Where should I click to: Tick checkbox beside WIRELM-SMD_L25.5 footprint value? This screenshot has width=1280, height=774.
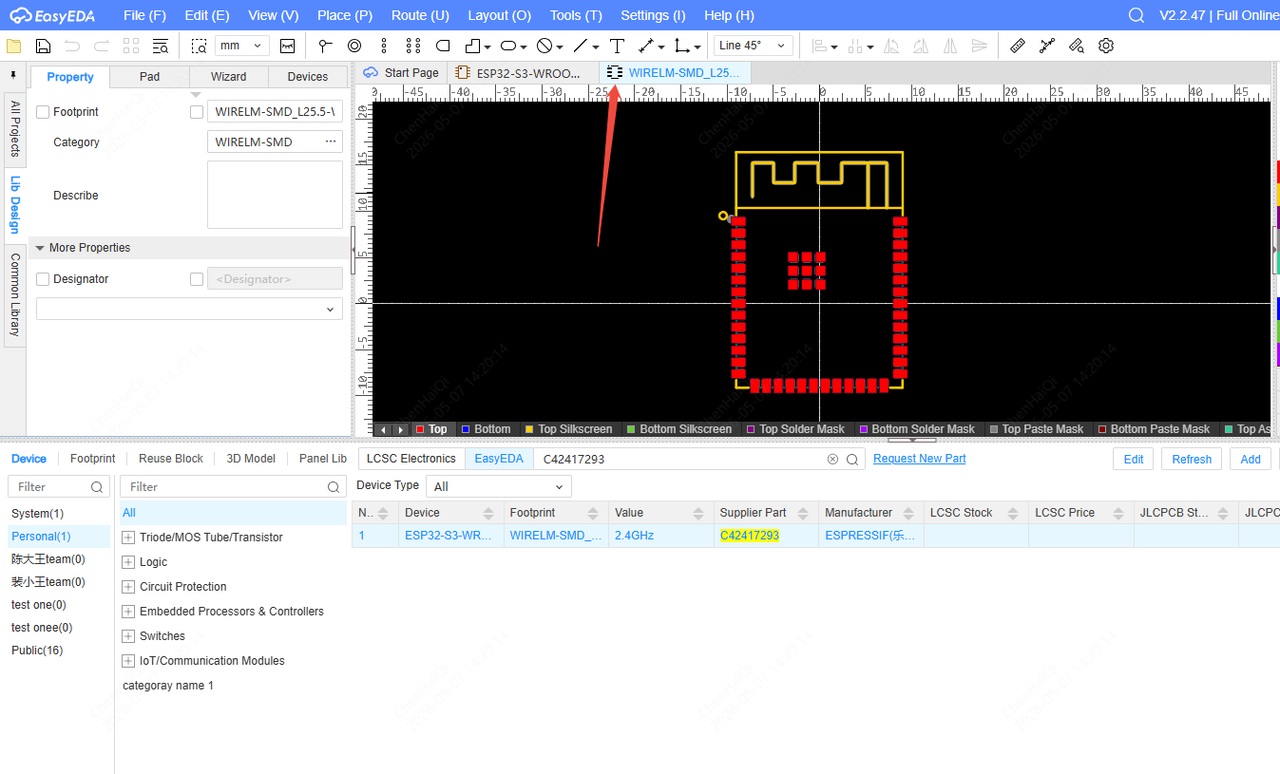point(197,112)
